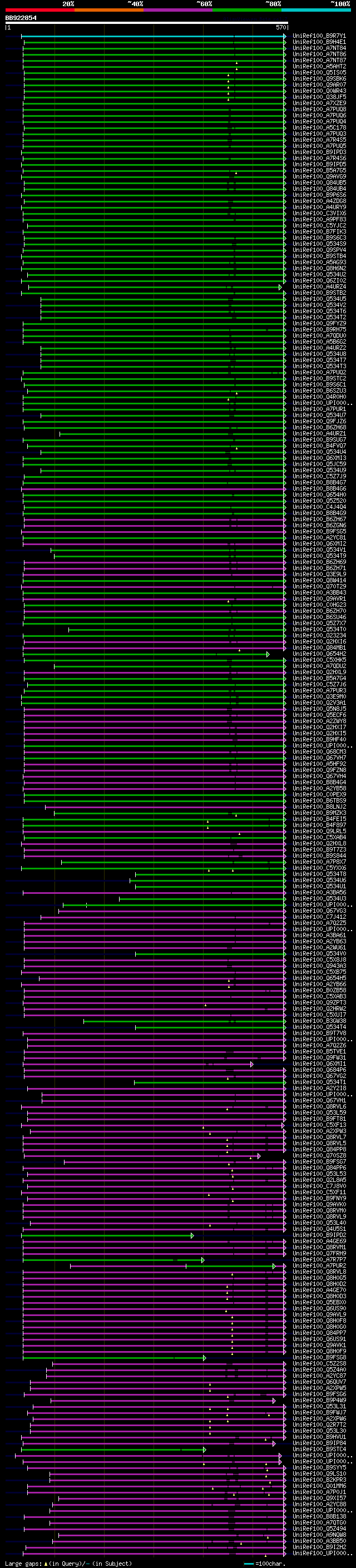Click the label UniRef100_B8B138
Screen dimensions: 356x1568
pos(319,1516)
